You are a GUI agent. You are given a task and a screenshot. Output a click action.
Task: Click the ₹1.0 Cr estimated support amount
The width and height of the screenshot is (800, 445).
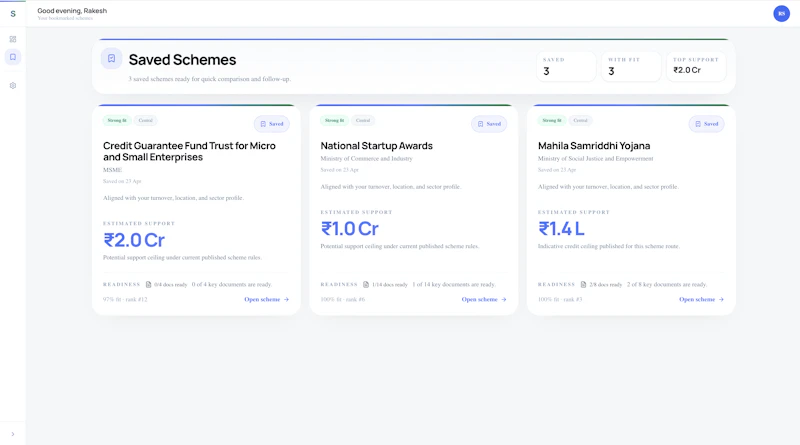click(x=349, y=229)
